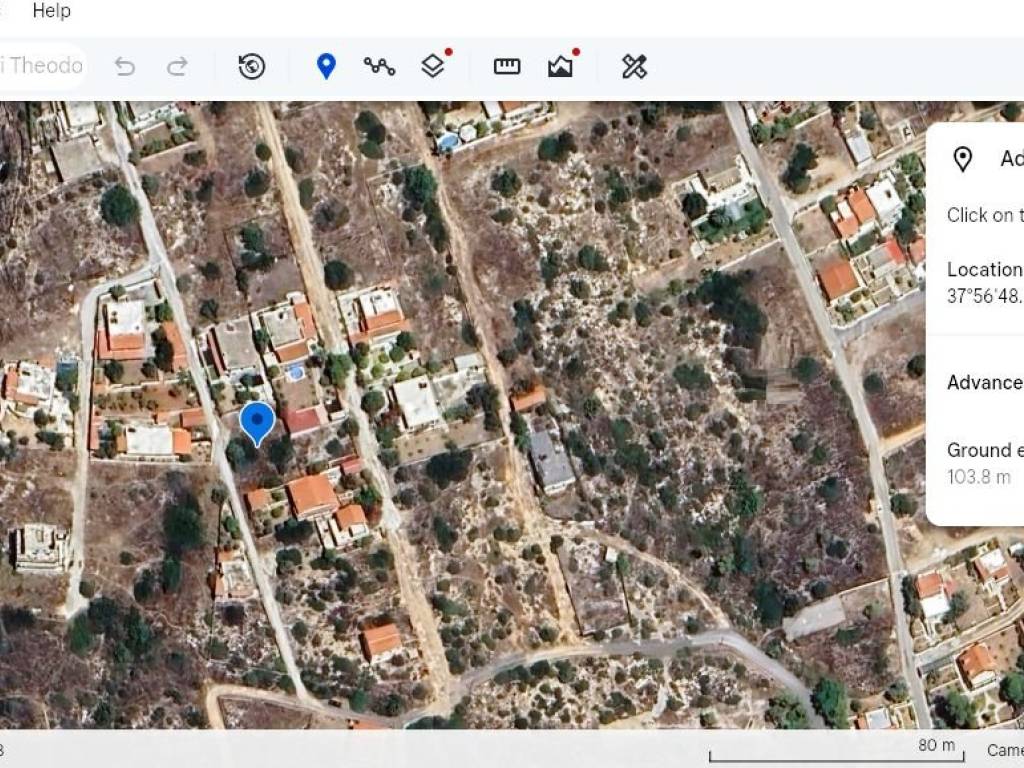Viewport: 1024px width, 768px height.
Task: Click the 80 m scale bar
Action: click(835, 751)
